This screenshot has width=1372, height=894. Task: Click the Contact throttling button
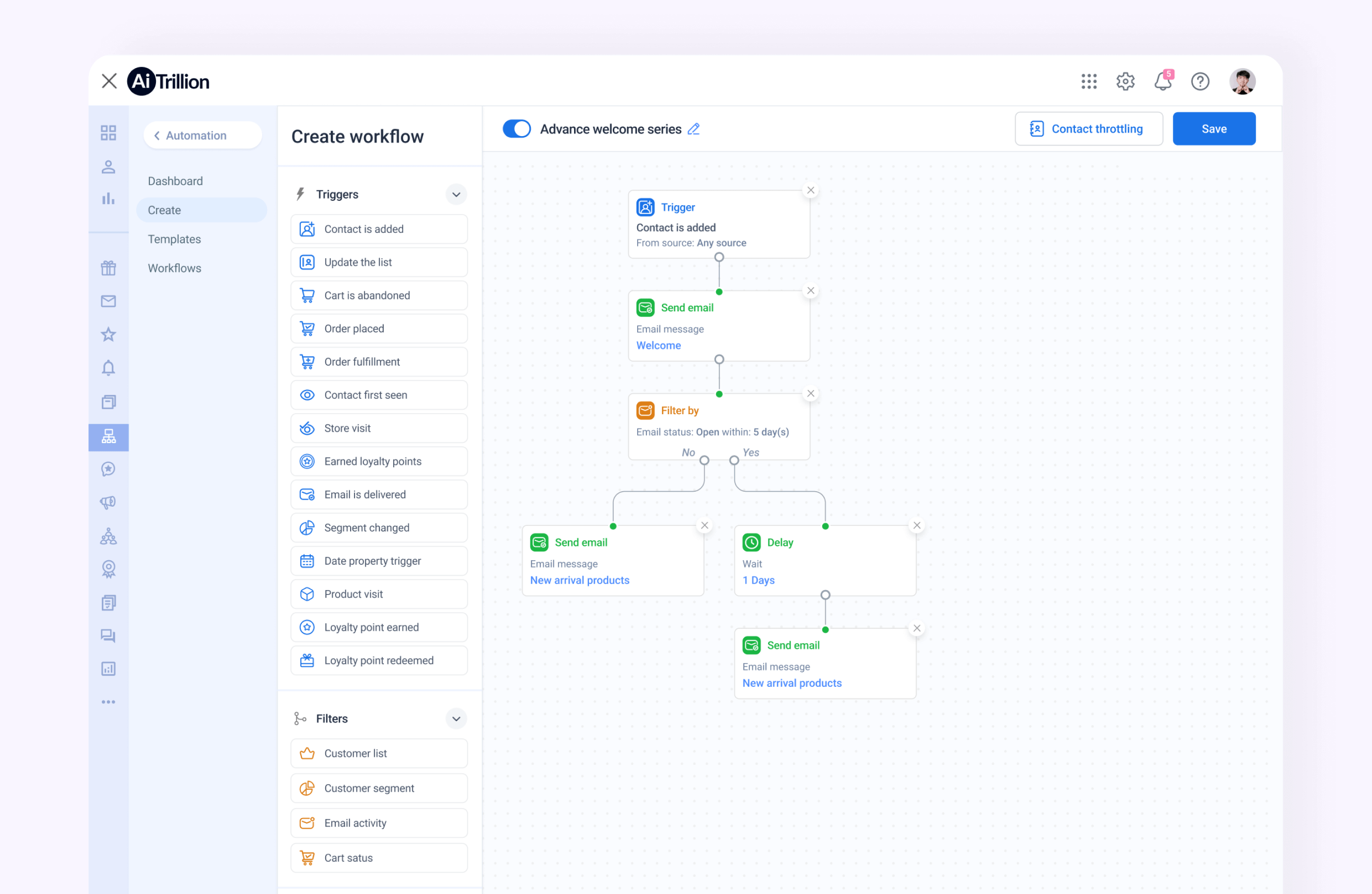tap(1088, 129)
